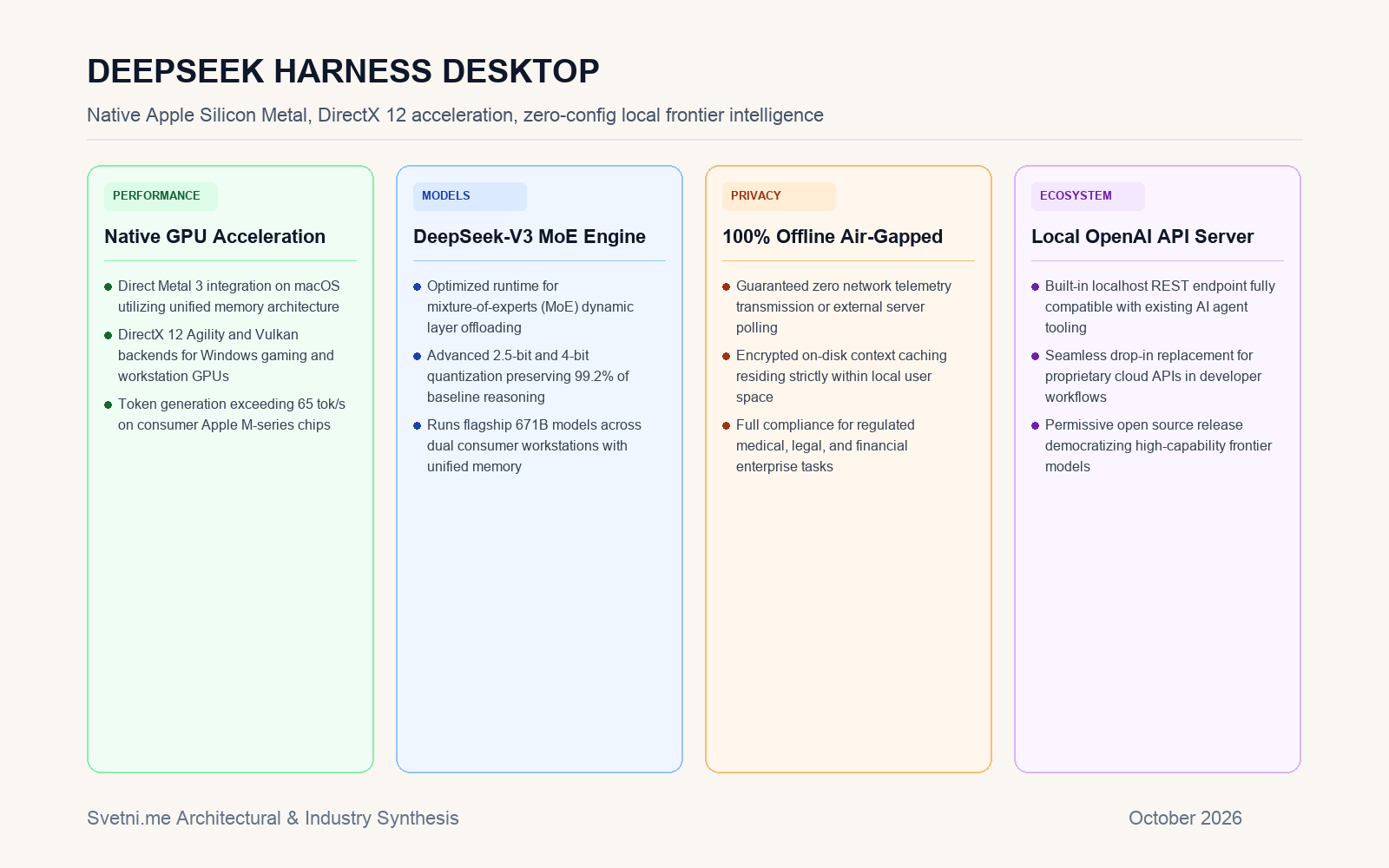Screen dimensions: 1389x868
Task: Select the DeepSeek-V3 MoE Engine heading
Action: (x=530, y=237)
